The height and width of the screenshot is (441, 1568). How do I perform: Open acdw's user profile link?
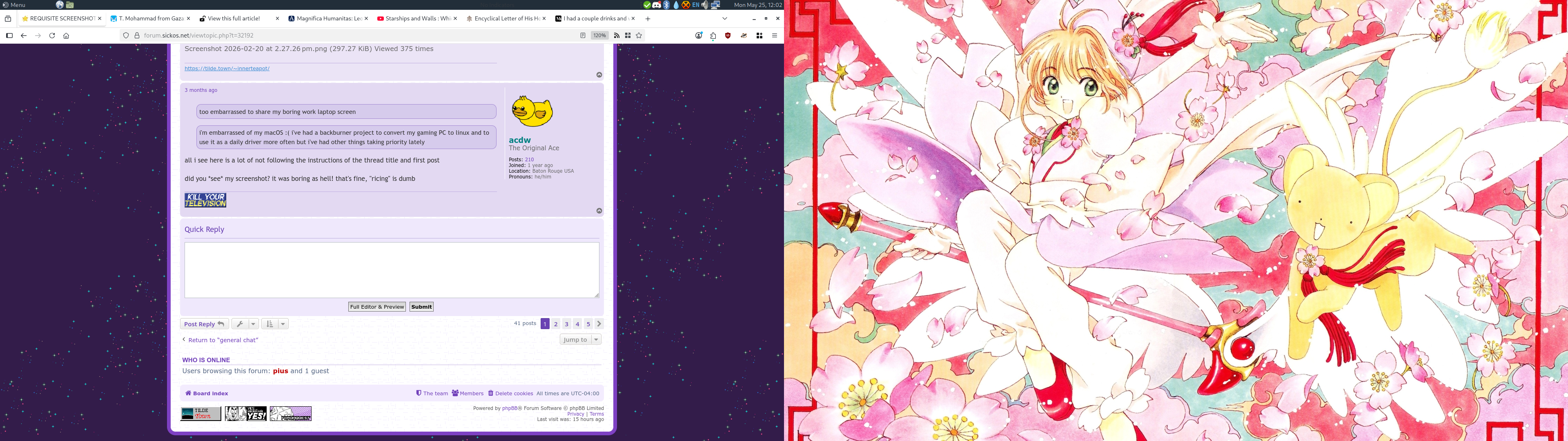point(520,140)
